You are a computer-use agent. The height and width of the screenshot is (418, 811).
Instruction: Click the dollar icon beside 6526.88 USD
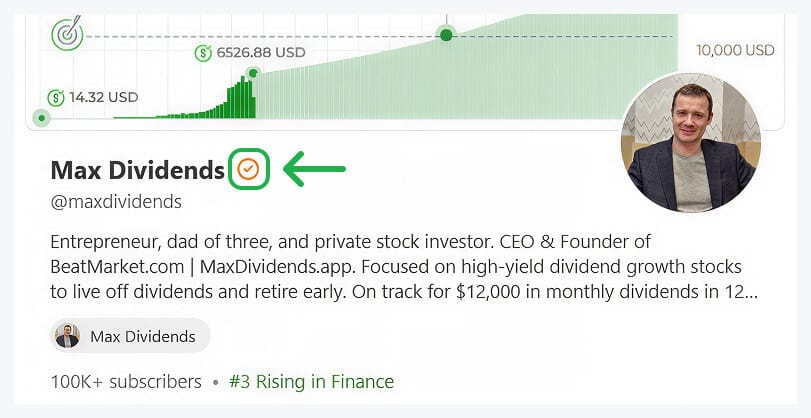[203, 53]
